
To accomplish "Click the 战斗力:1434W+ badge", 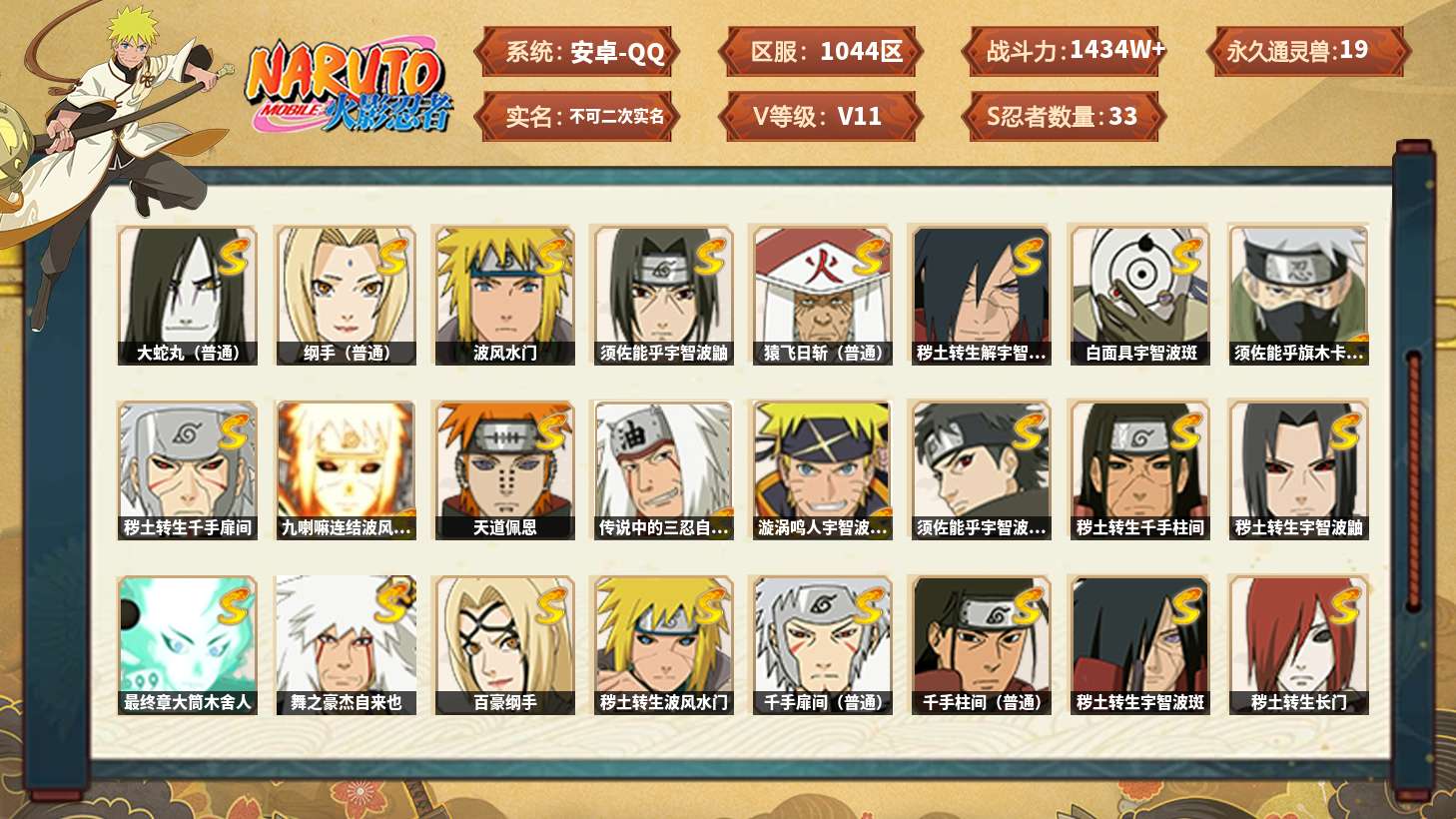I will (1065, 52).
